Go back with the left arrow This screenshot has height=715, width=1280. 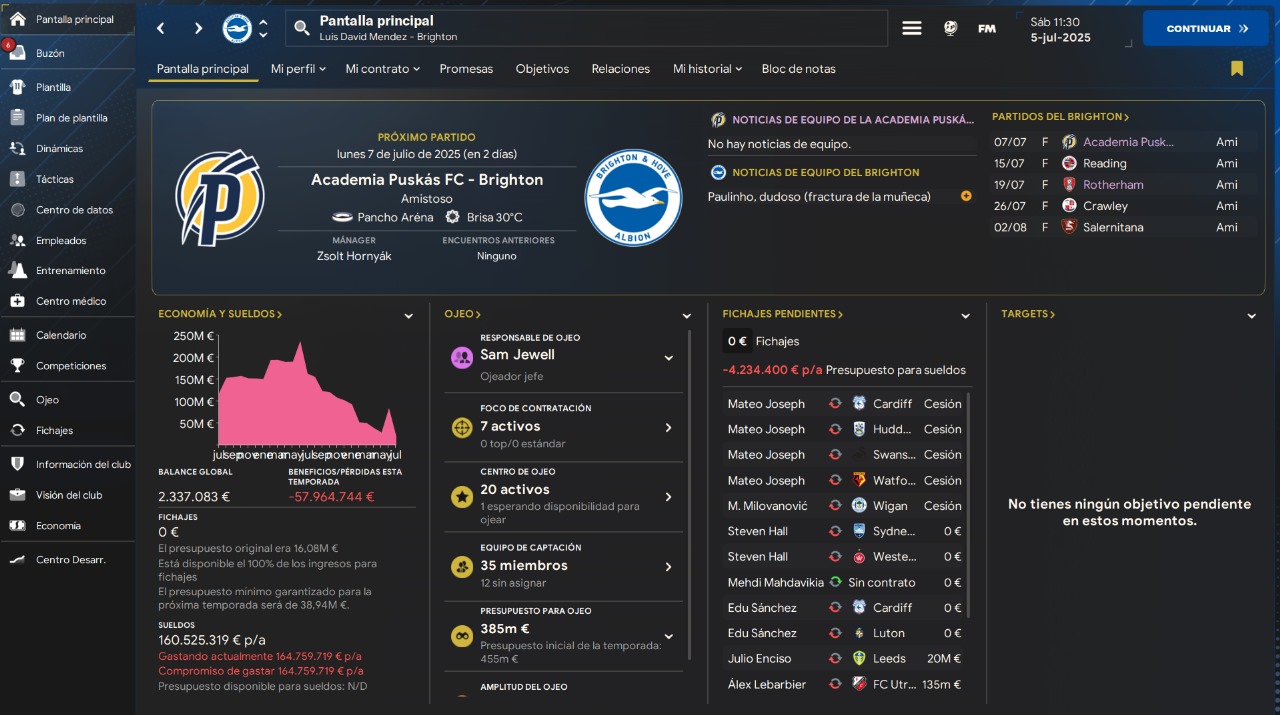161,29
